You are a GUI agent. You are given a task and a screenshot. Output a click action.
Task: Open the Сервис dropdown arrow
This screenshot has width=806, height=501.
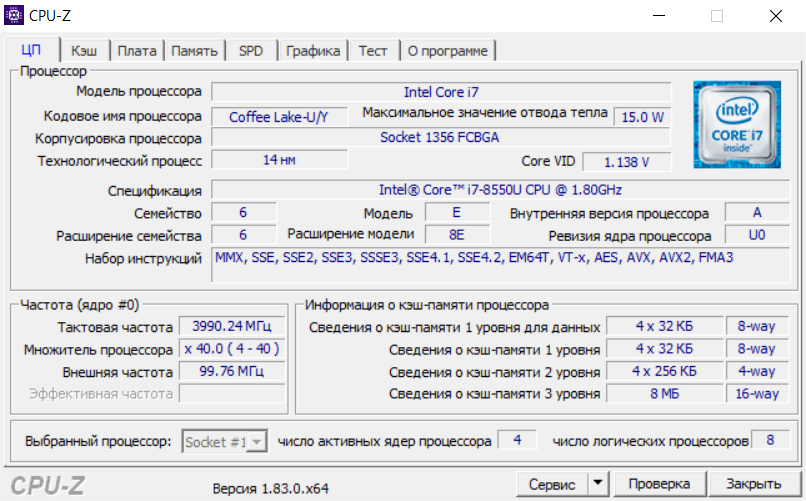tap(597, 483)
